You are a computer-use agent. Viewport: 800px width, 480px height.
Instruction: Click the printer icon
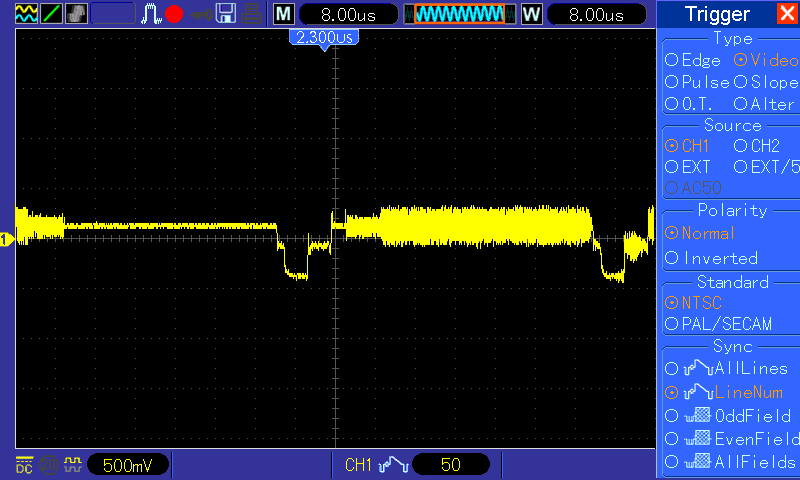tap(252, 14)
